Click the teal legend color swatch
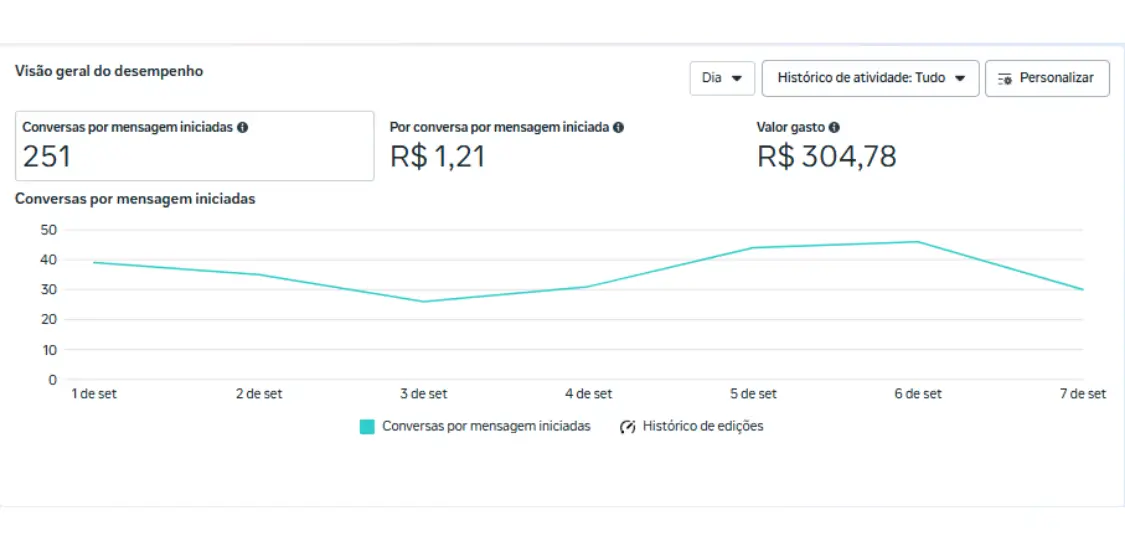The width and height of the screenshot is (1125, 550). click(367, 427)
